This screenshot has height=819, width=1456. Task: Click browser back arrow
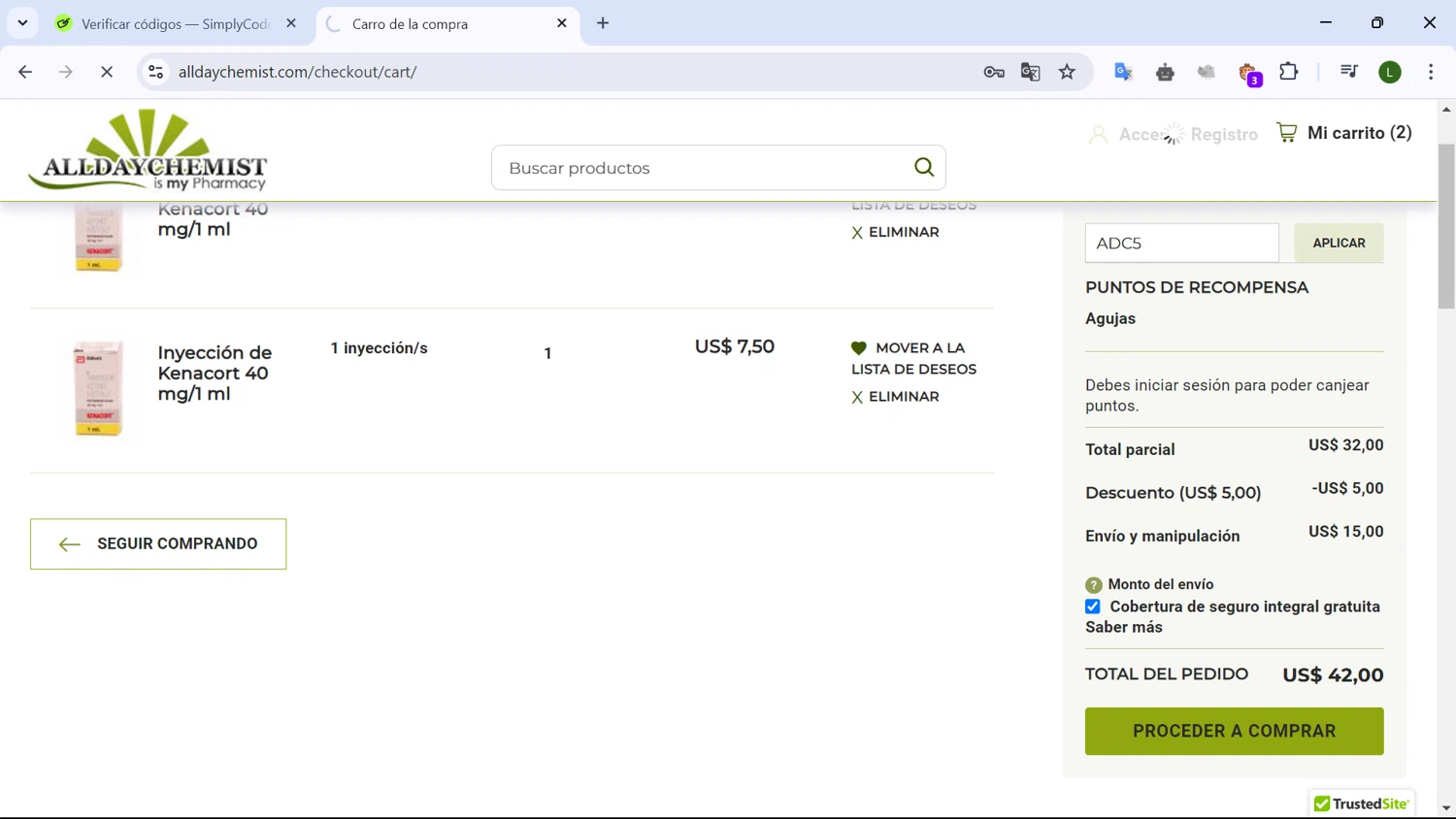coord(25,72)
